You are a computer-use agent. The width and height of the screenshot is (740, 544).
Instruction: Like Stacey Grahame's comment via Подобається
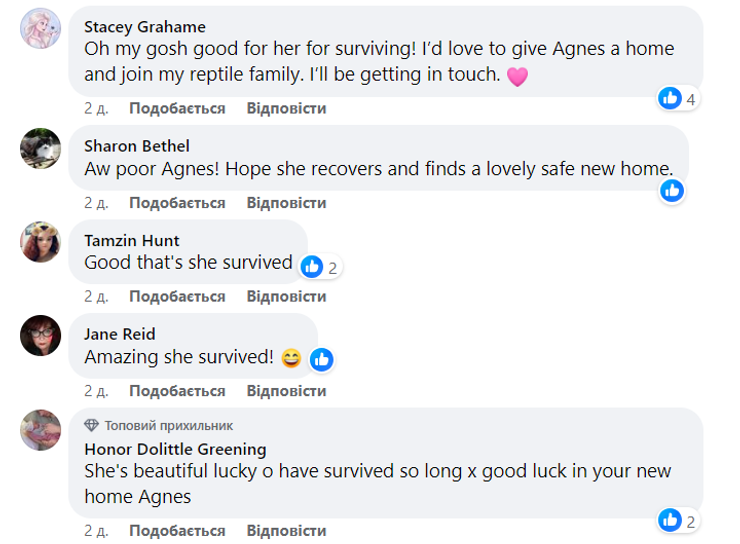177,108
